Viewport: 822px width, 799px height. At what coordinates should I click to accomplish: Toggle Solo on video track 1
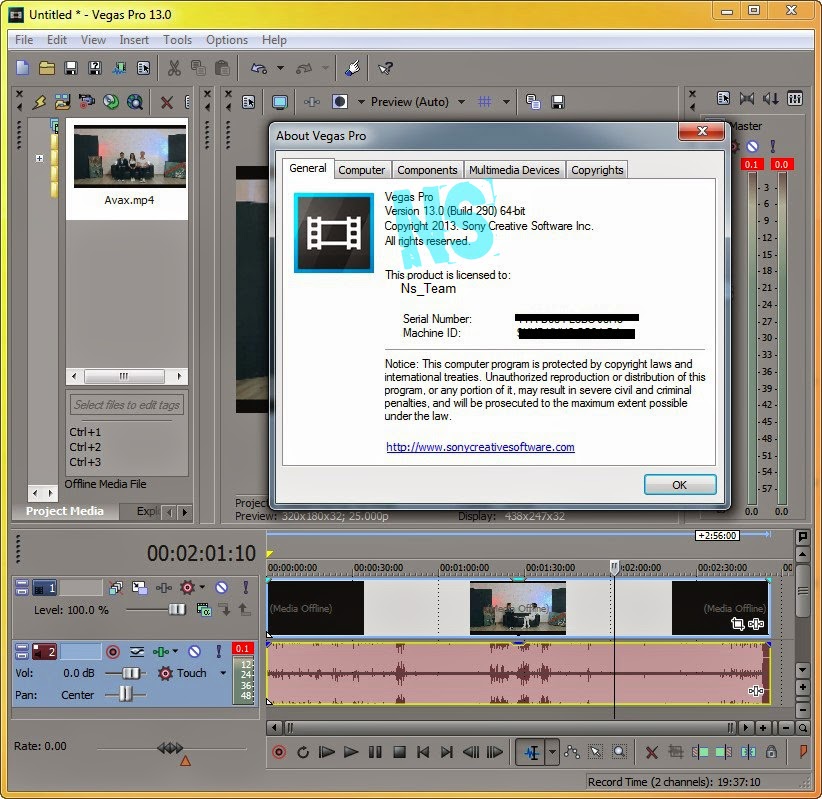click(245, 588)
